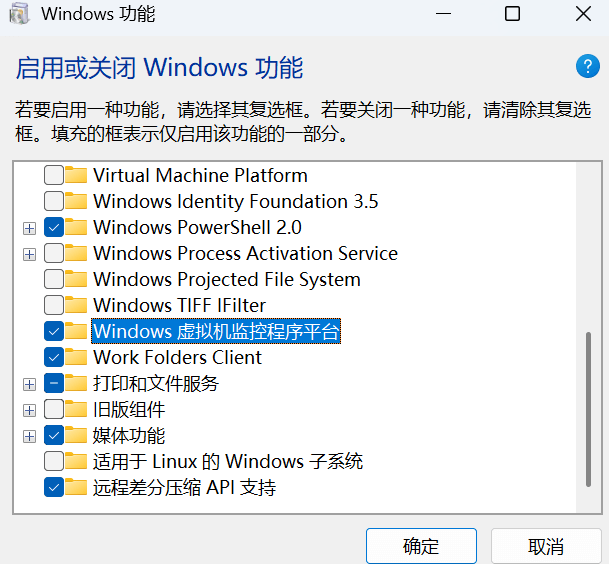609x564 pixels.
Task: Click folder icon beside Windows TIFF IFilter
Action: point(77,305)
